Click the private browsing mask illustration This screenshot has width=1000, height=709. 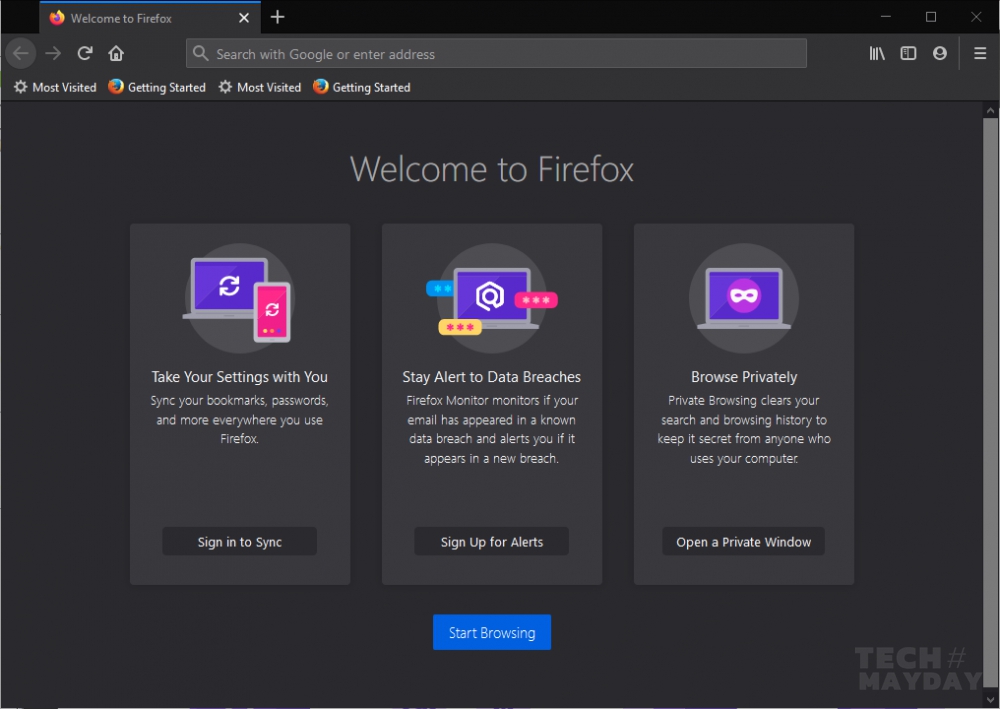(744, 298)
